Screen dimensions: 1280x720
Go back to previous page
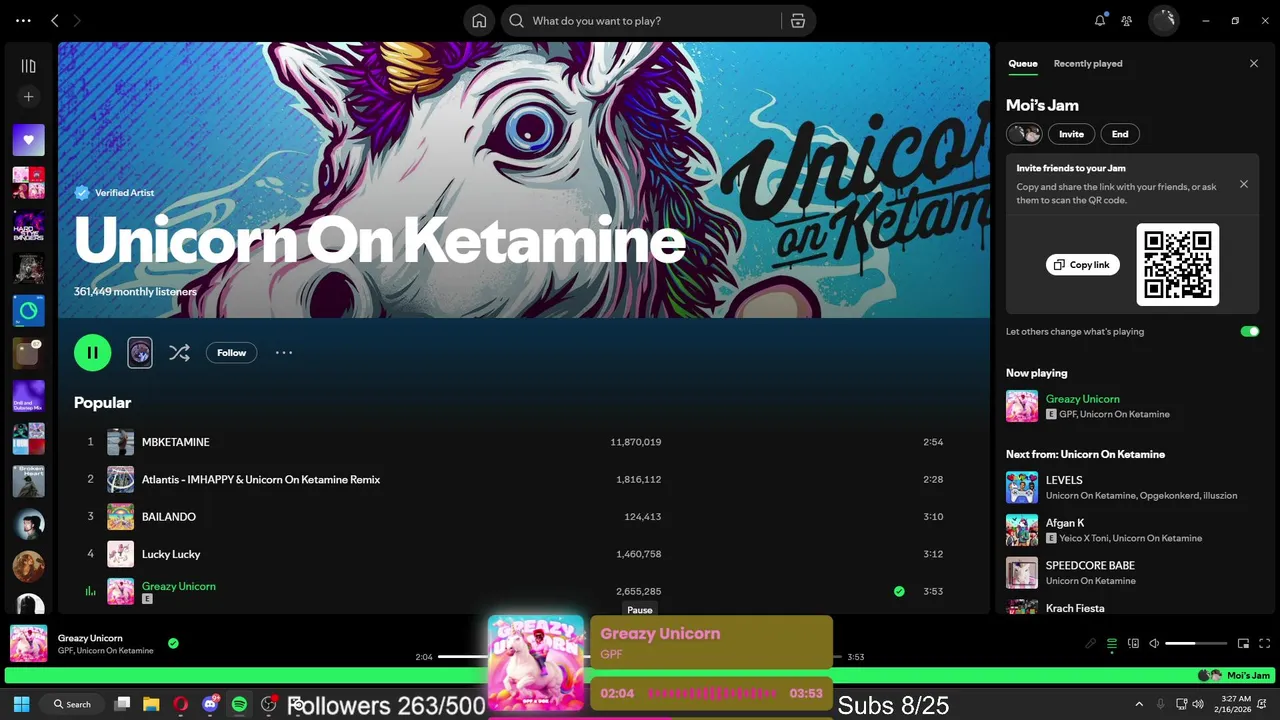click(55, 20)
